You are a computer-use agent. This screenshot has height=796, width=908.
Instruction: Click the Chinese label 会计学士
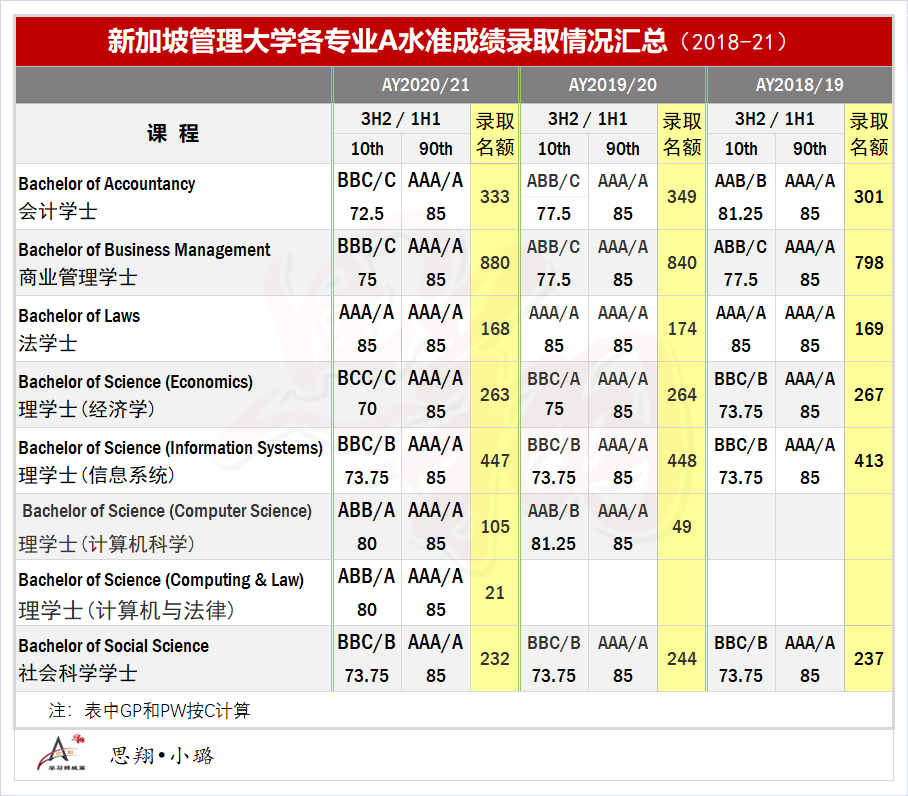point(58,211)
